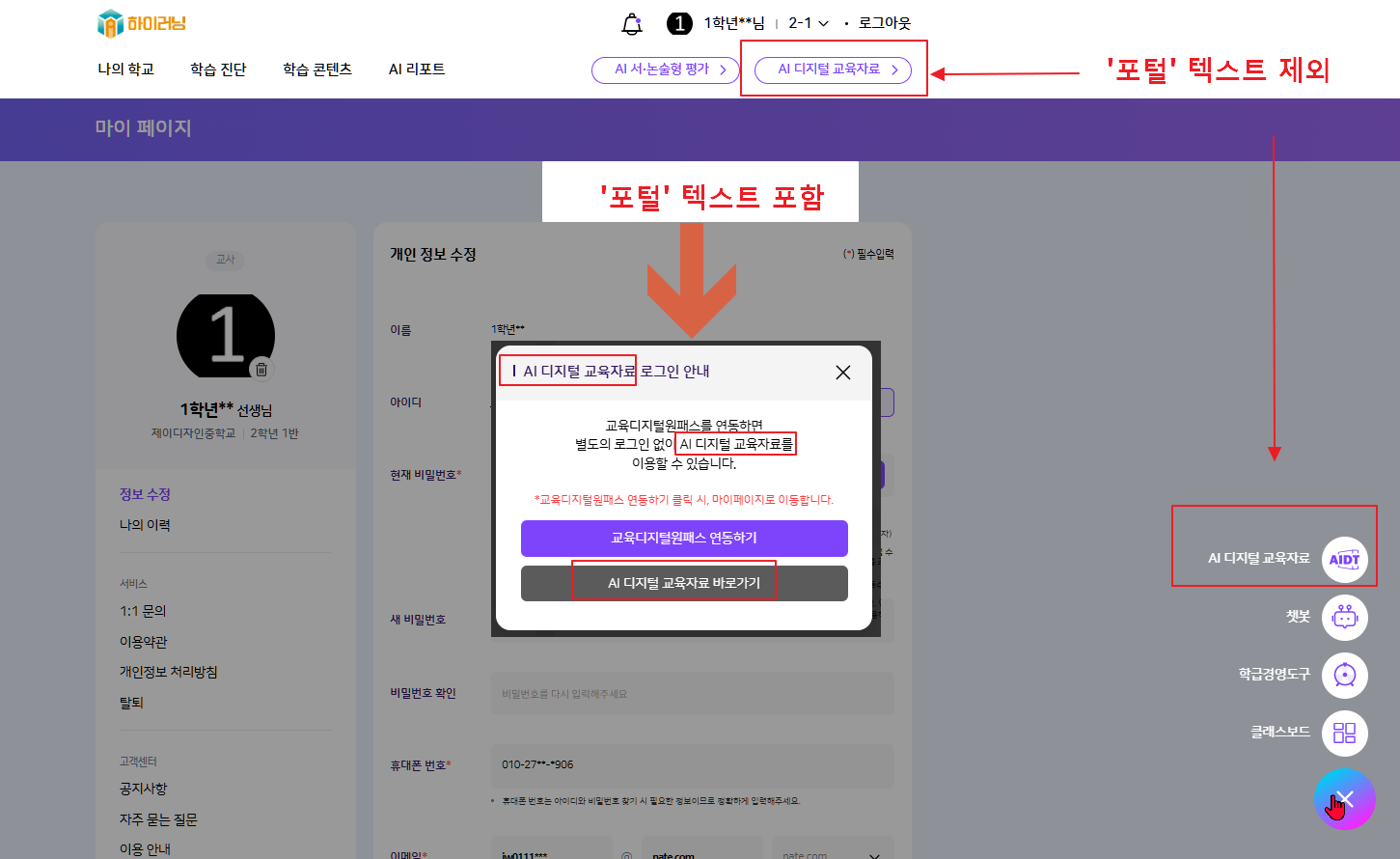The width and height of the screenshot is (1400, 859).
Task: Click the (*) 필수입력 note
Action: coord(868,254)
